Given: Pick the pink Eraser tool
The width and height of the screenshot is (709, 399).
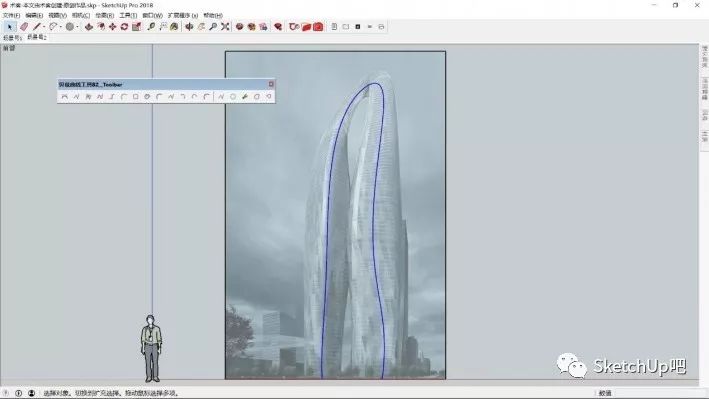Looking at the screenshot, I should [x=24, y=27].
